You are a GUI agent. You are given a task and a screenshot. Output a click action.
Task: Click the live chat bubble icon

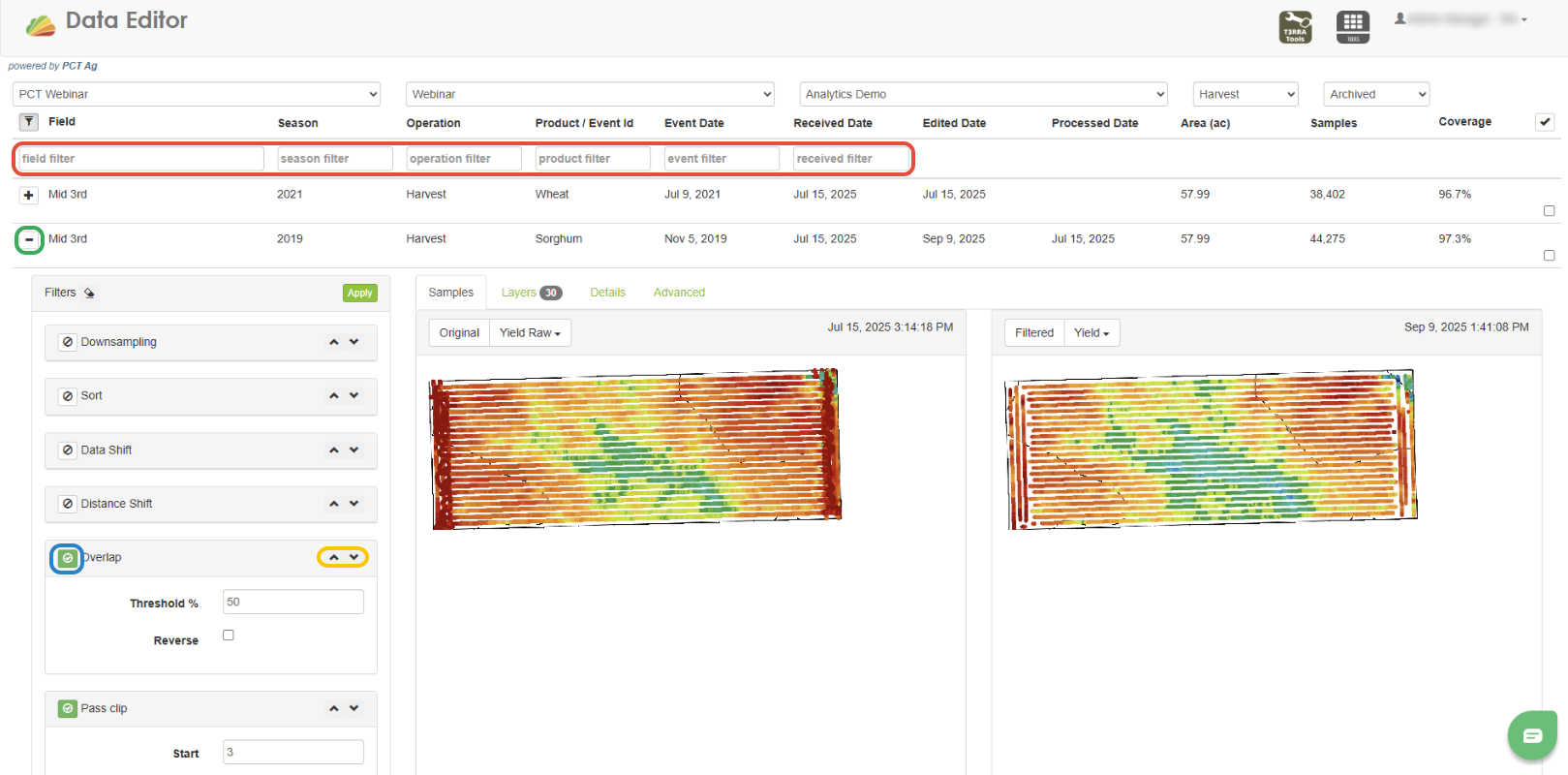pos(1531,736)
